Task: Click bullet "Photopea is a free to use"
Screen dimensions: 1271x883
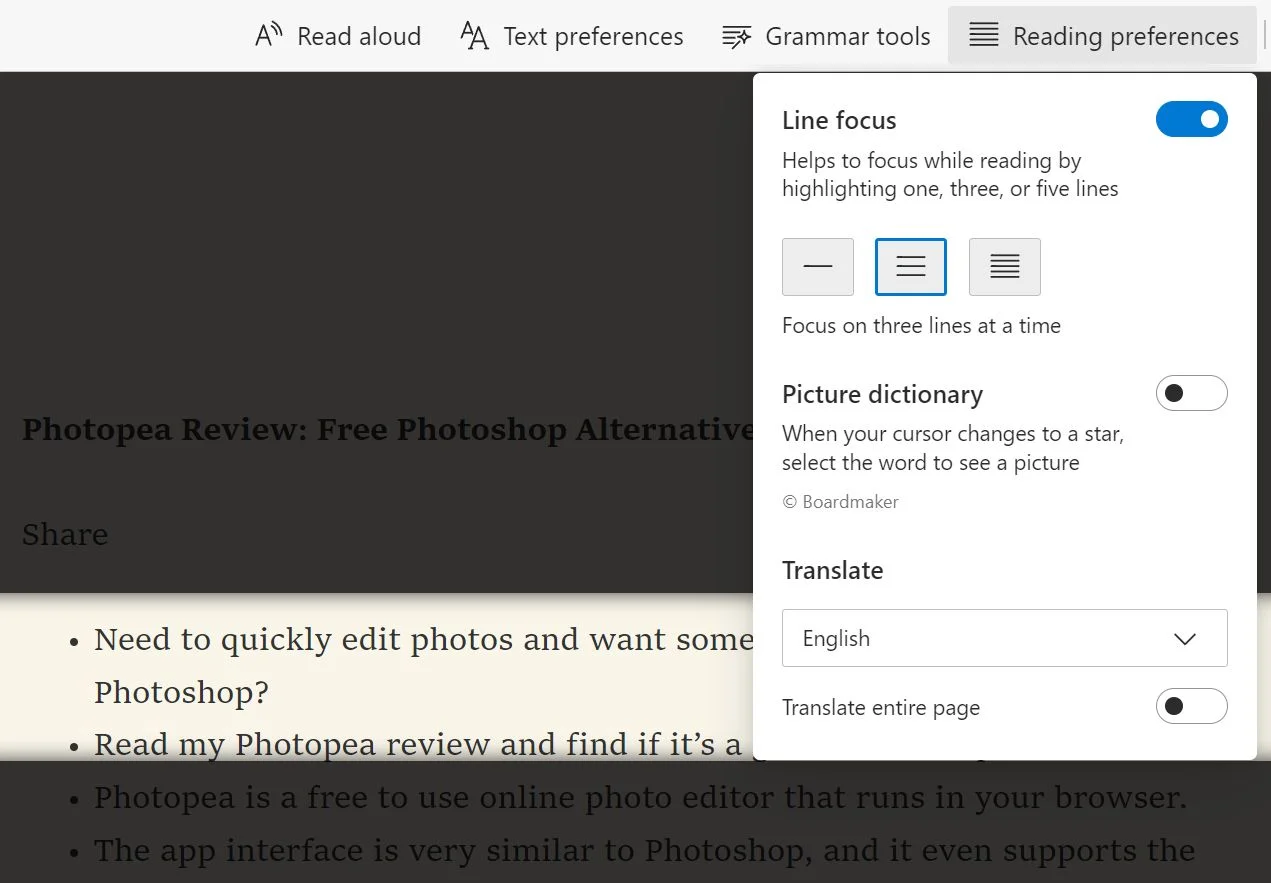Action: point(640,798)
